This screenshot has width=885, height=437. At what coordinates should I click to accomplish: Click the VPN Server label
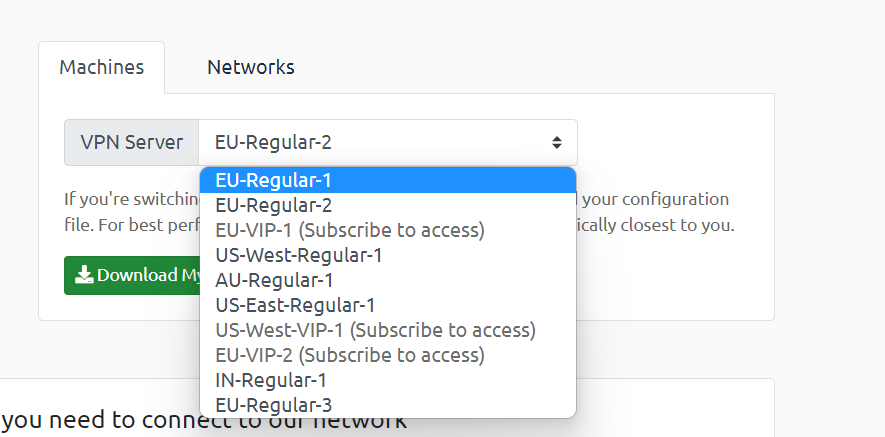132,143
